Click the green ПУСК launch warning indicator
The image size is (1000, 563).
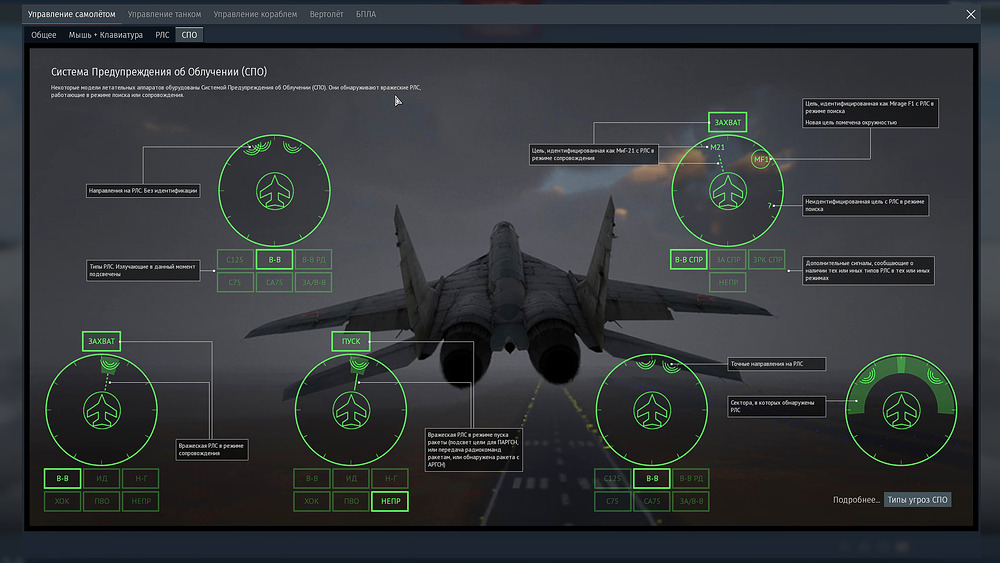click(x=351, y=342)
